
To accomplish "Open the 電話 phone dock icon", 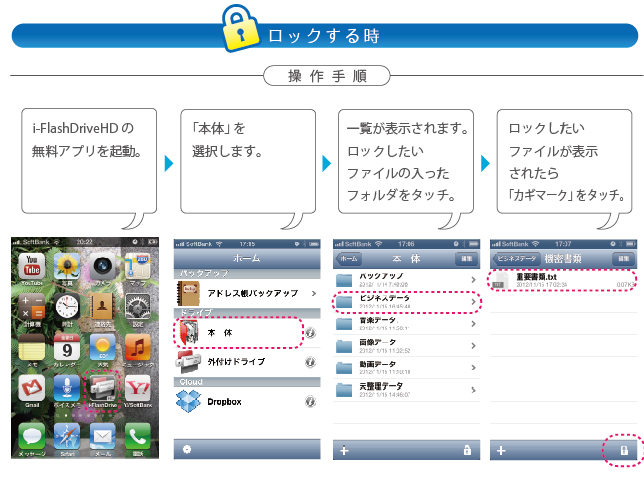I will [x=138, y=436].
